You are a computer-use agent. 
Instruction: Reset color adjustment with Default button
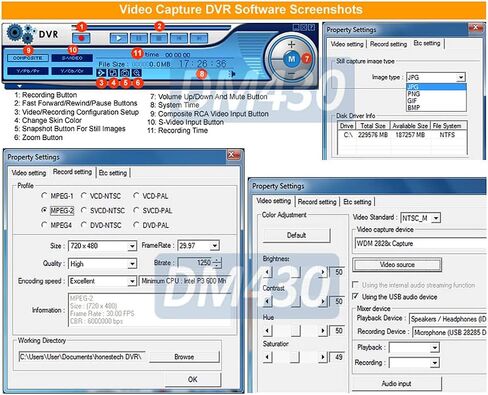coord(296,235)
